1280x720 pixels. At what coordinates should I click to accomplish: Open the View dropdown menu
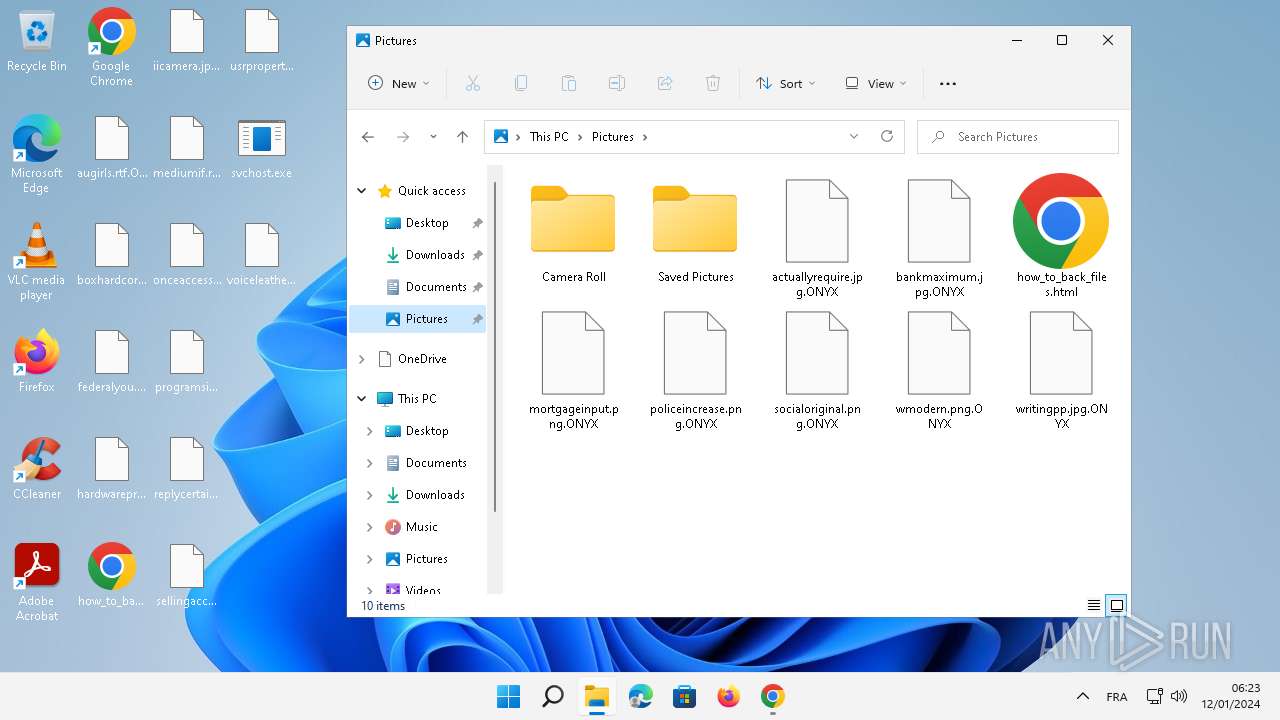[875, 84]
